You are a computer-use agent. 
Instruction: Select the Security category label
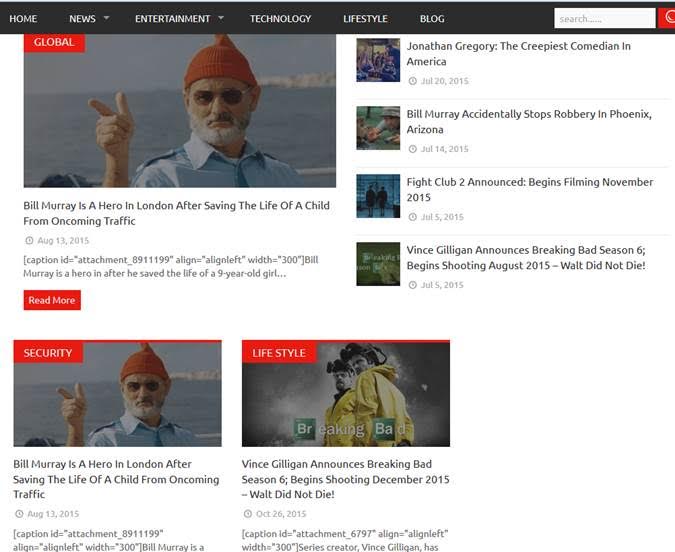coord(48,353)
